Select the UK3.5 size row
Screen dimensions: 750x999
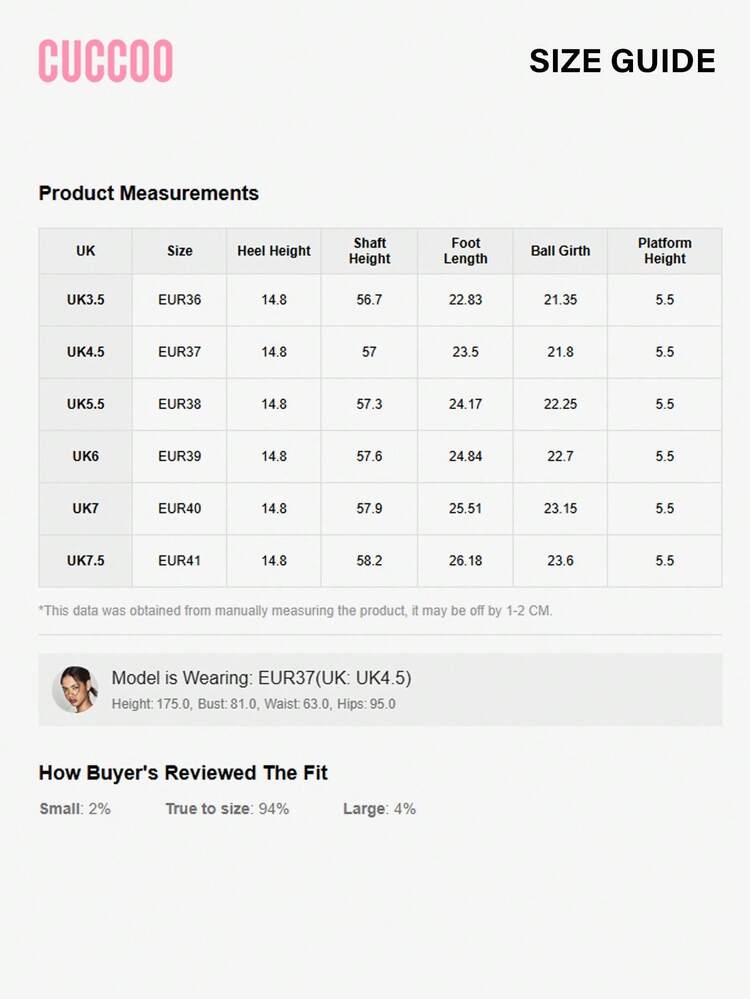coord(86,300)
